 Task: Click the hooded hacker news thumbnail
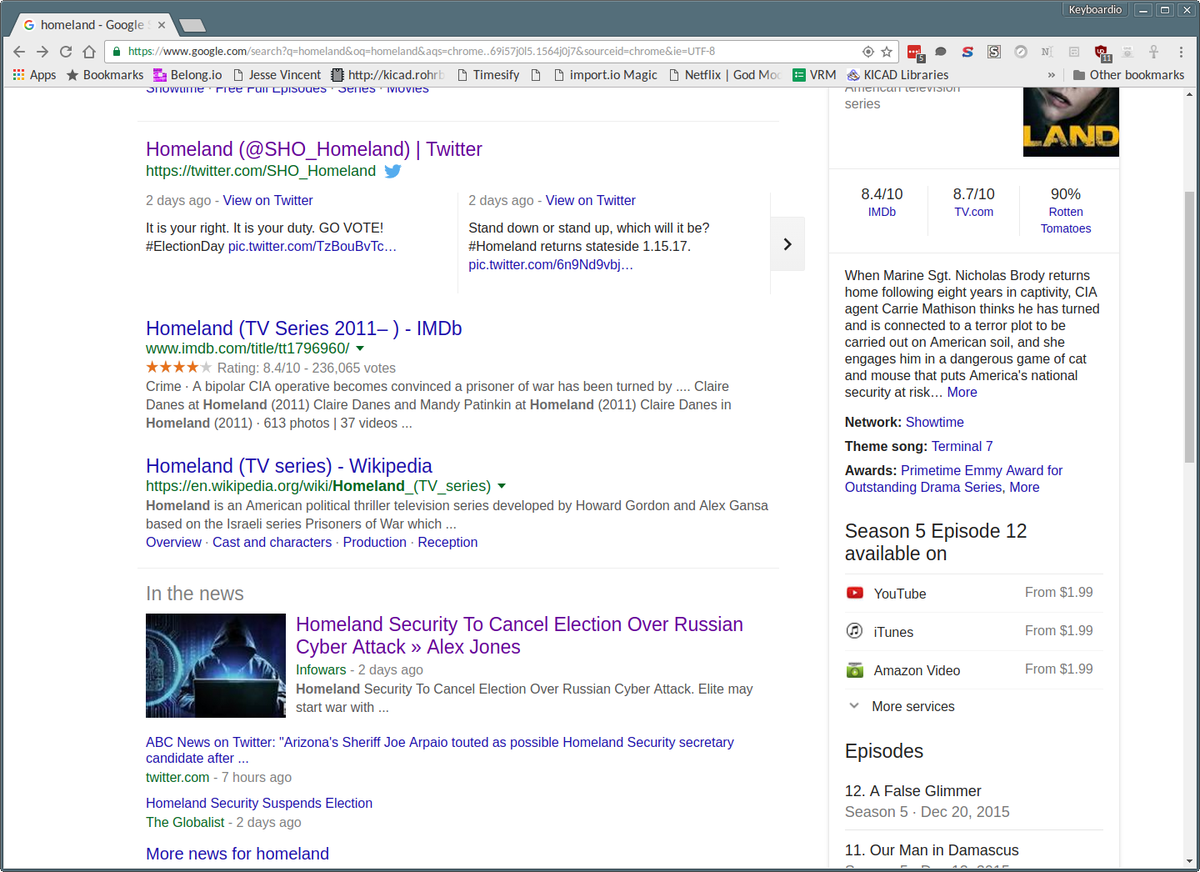[216, 665]
